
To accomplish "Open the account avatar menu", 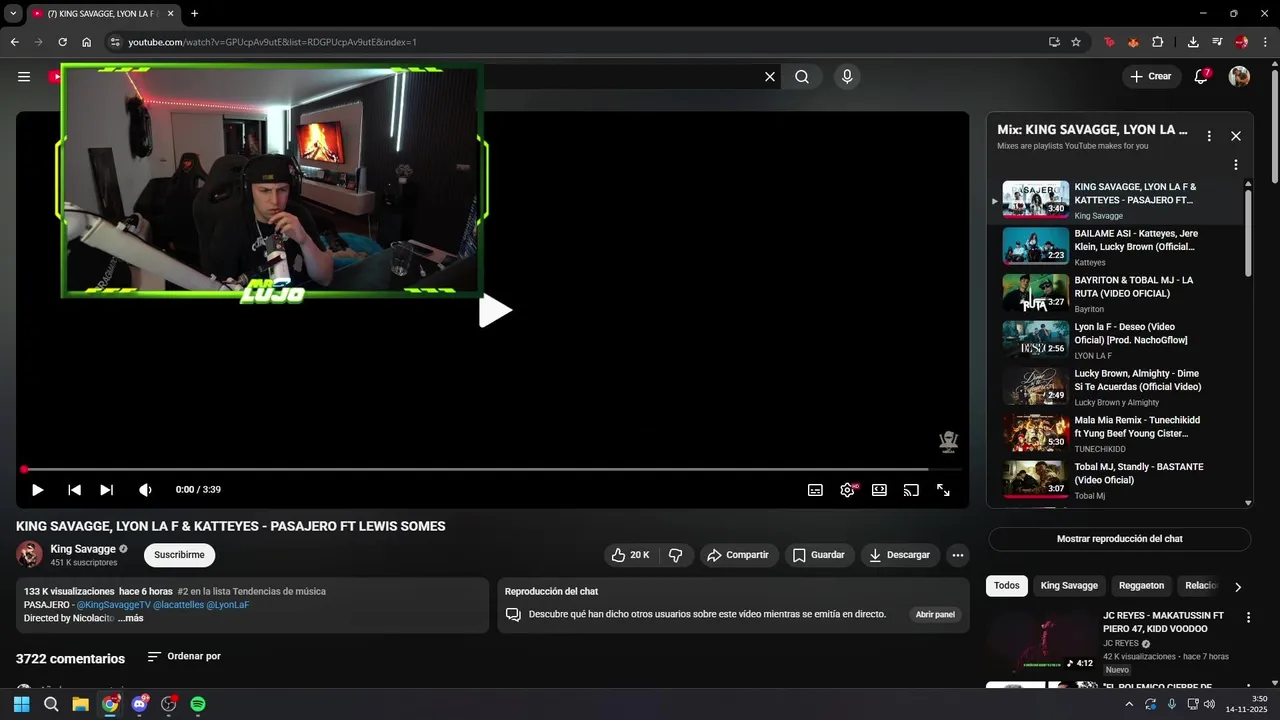I will pos(1239,77).
